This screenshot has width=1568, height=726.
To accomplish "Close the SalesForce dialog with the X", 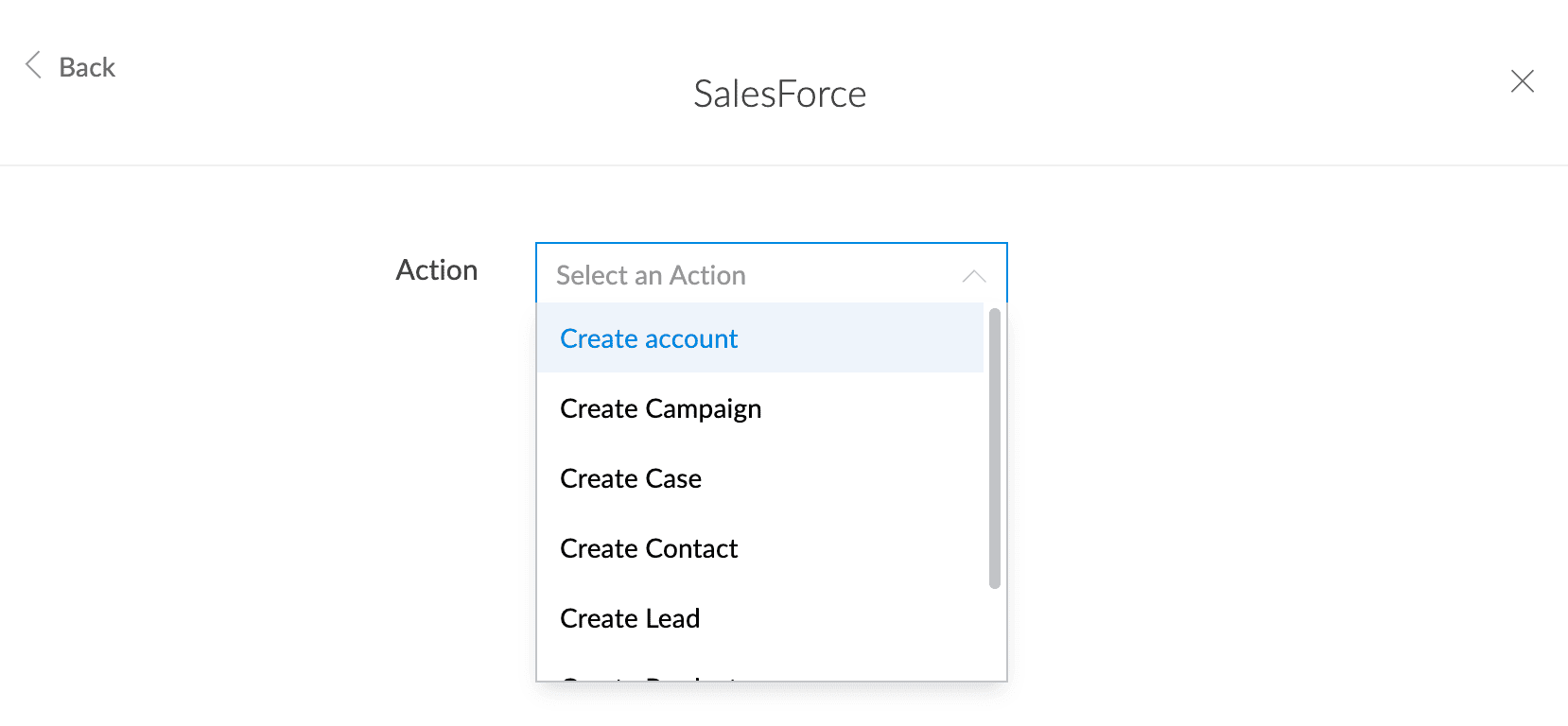I will click(1522, 81).
